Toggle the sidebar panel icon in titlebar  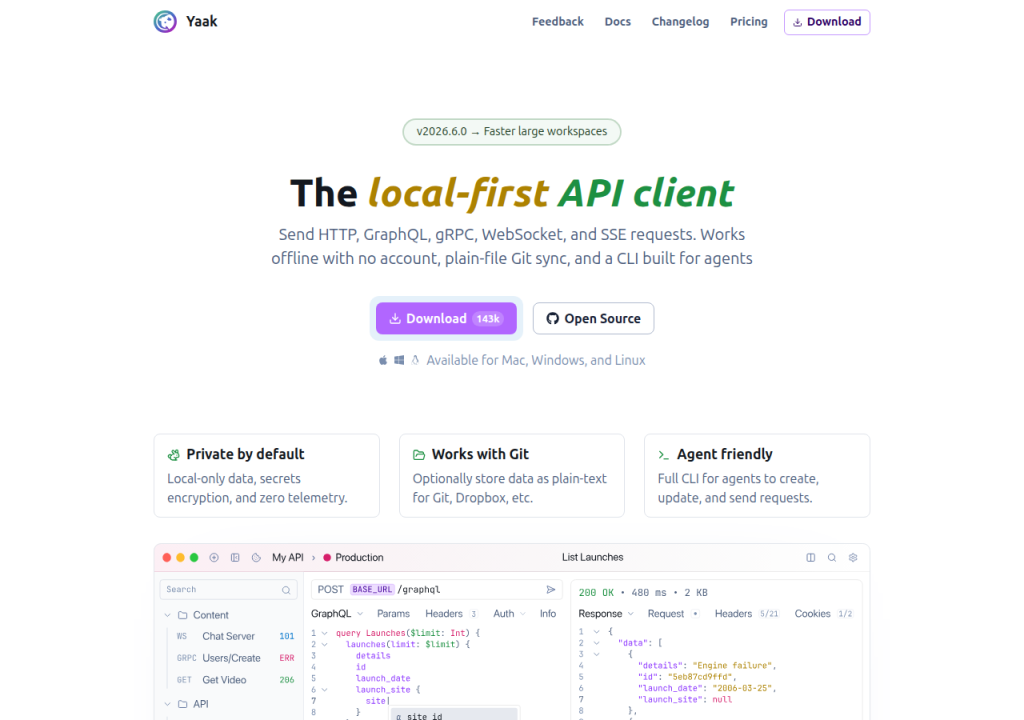pos(235,557)
